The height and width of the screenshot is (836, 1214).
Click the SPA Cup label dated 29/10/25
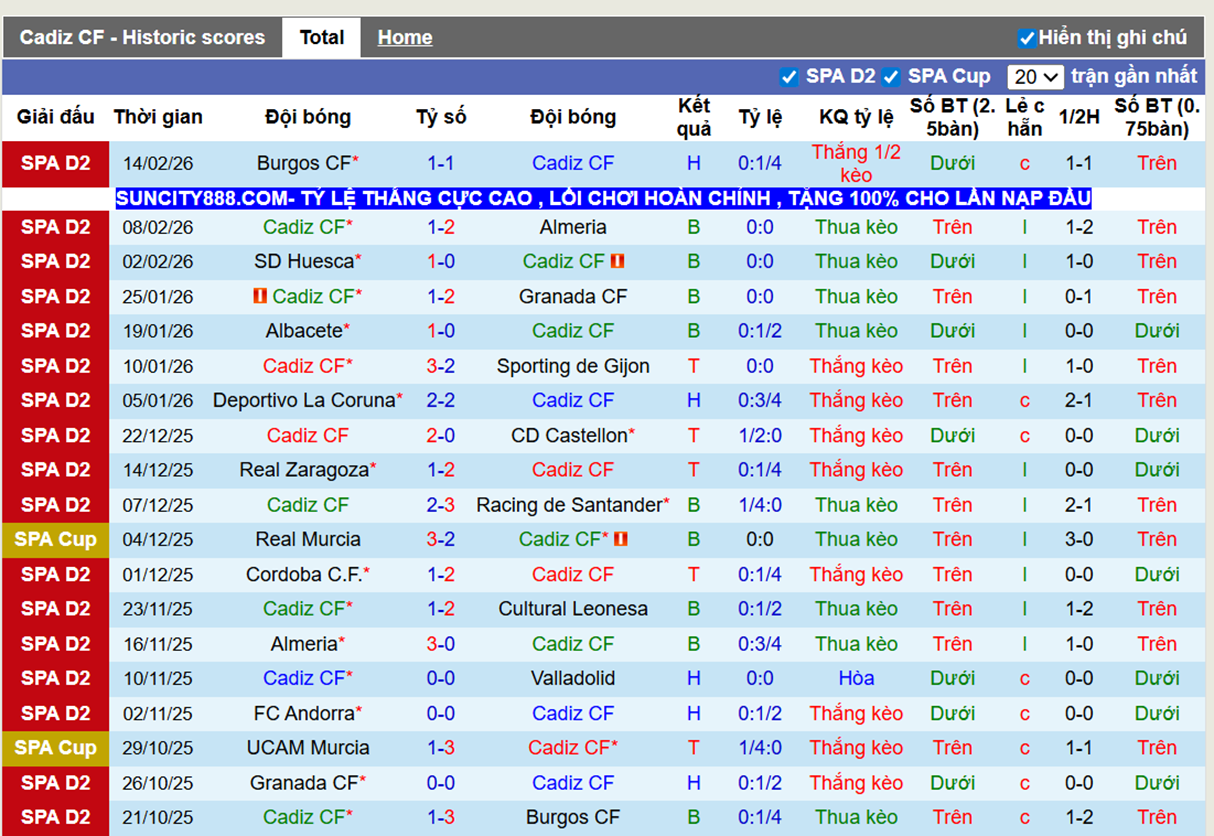point(55,747)
